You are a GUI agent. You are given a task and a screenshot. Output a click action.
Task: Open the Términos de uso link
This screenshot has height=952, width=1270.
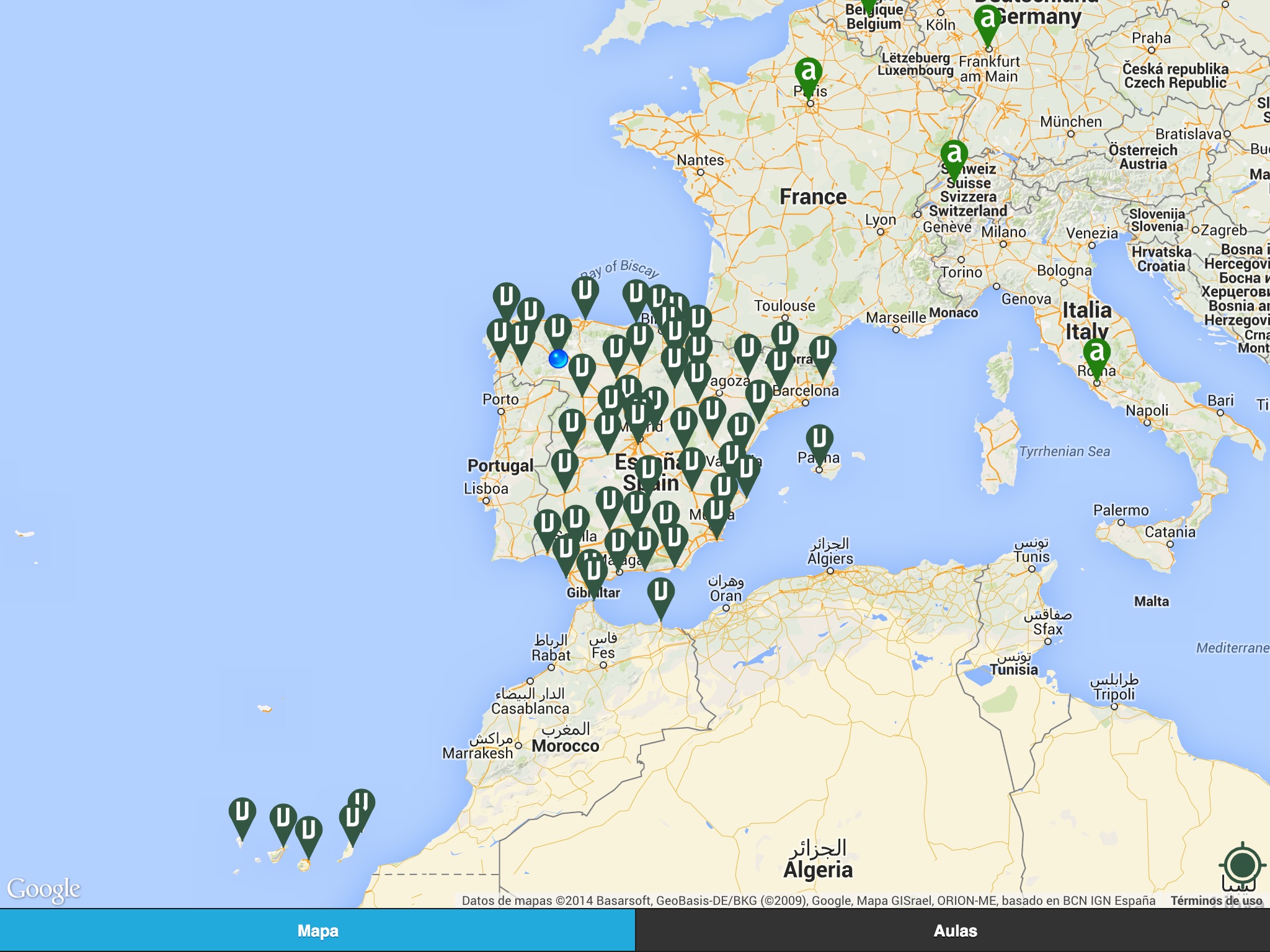1216,901
